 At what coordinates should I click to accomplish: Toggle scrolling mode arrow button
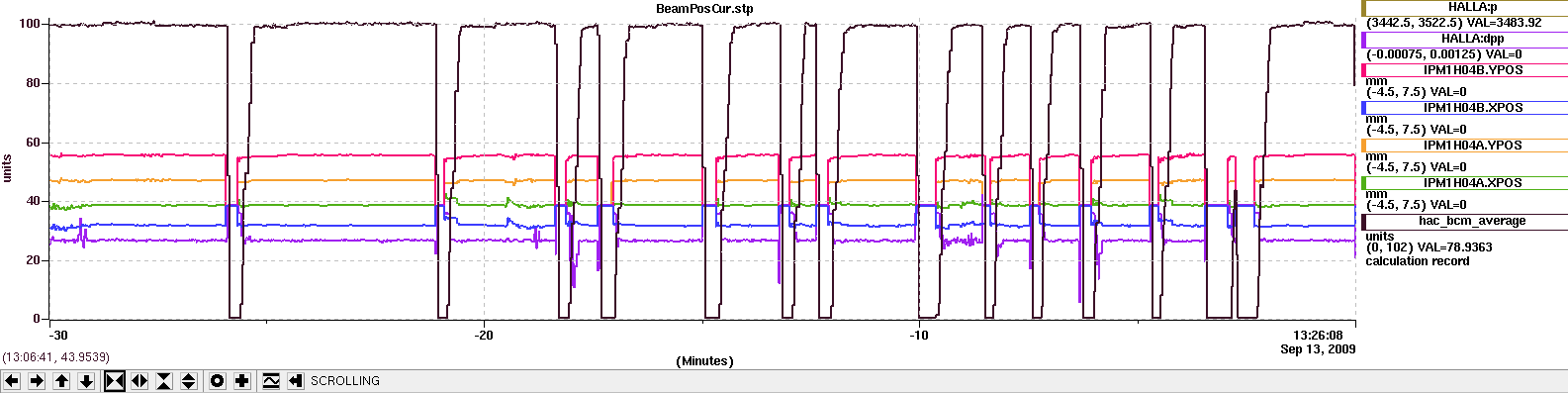(x=296, y=381)
